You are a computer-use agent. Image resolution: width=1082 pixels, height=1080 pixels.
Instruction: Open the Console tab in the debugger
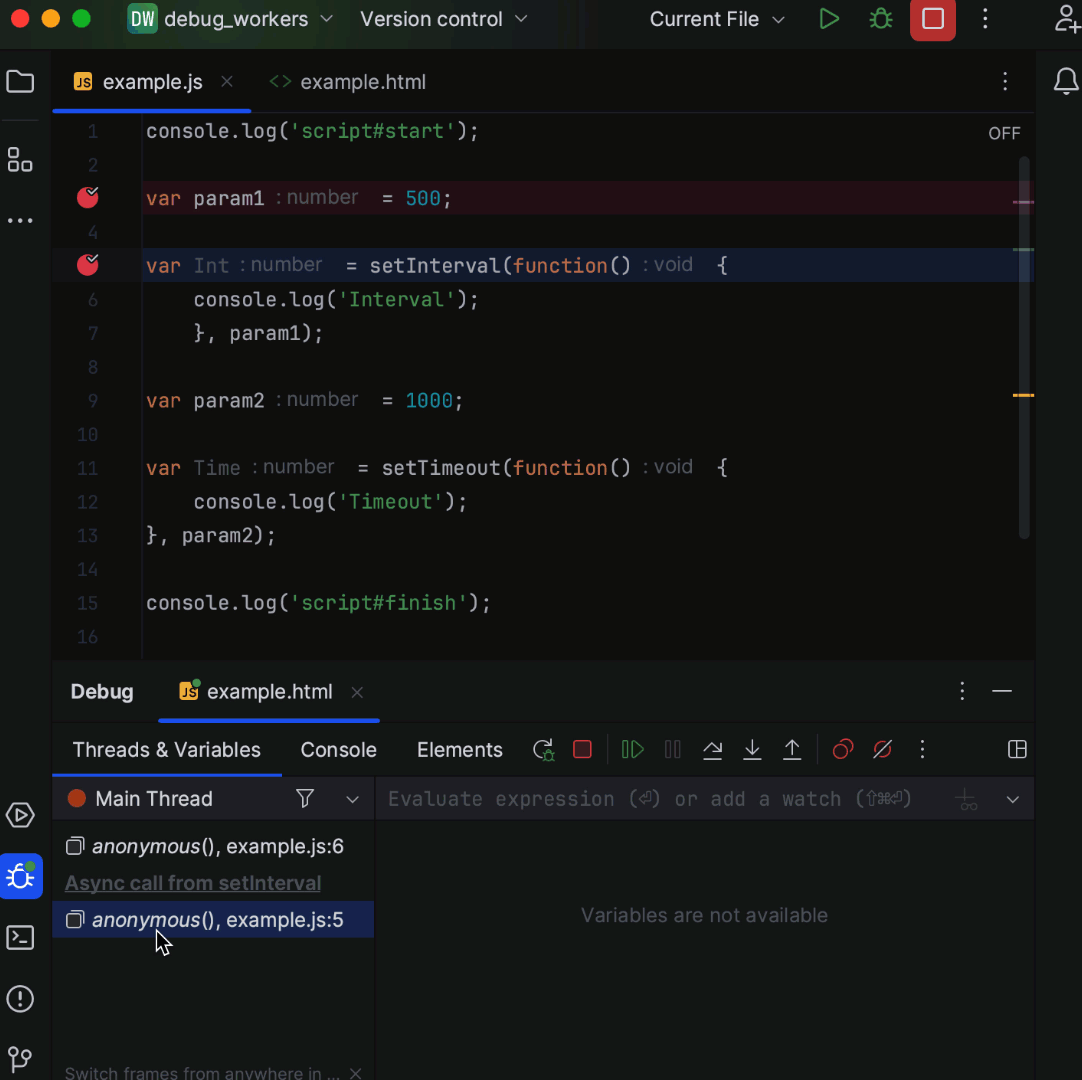338,749
